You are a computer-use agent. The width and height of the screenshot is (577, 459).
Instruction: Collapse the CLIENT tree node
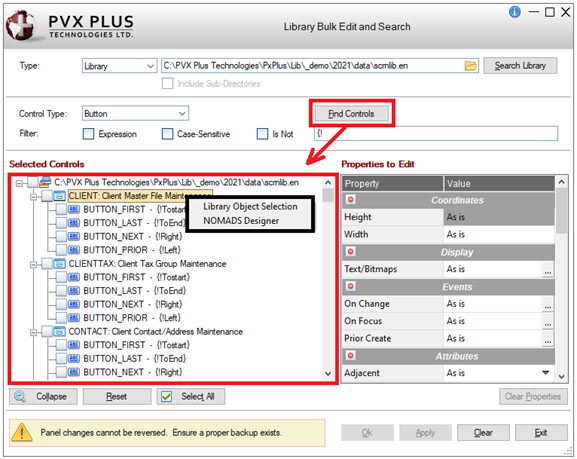[33, 196]
